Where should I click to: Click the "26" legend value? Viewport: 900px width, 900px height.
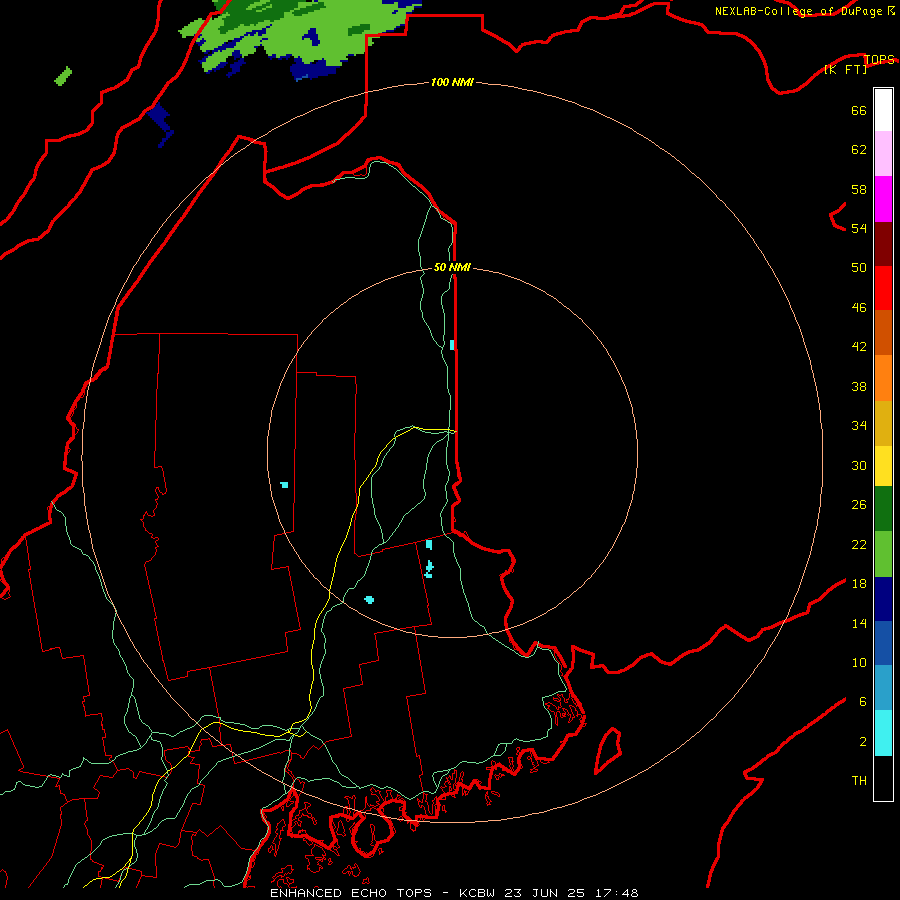859,505
